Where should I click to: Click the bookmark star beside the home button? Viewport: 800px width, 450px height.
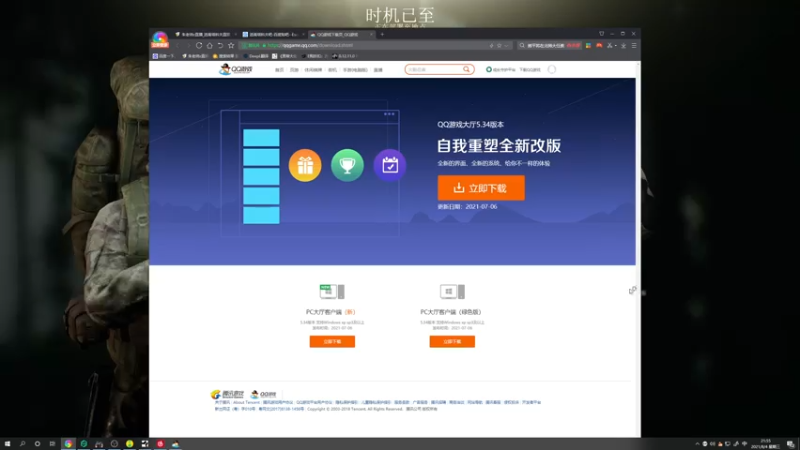click(x=231, y=45)
